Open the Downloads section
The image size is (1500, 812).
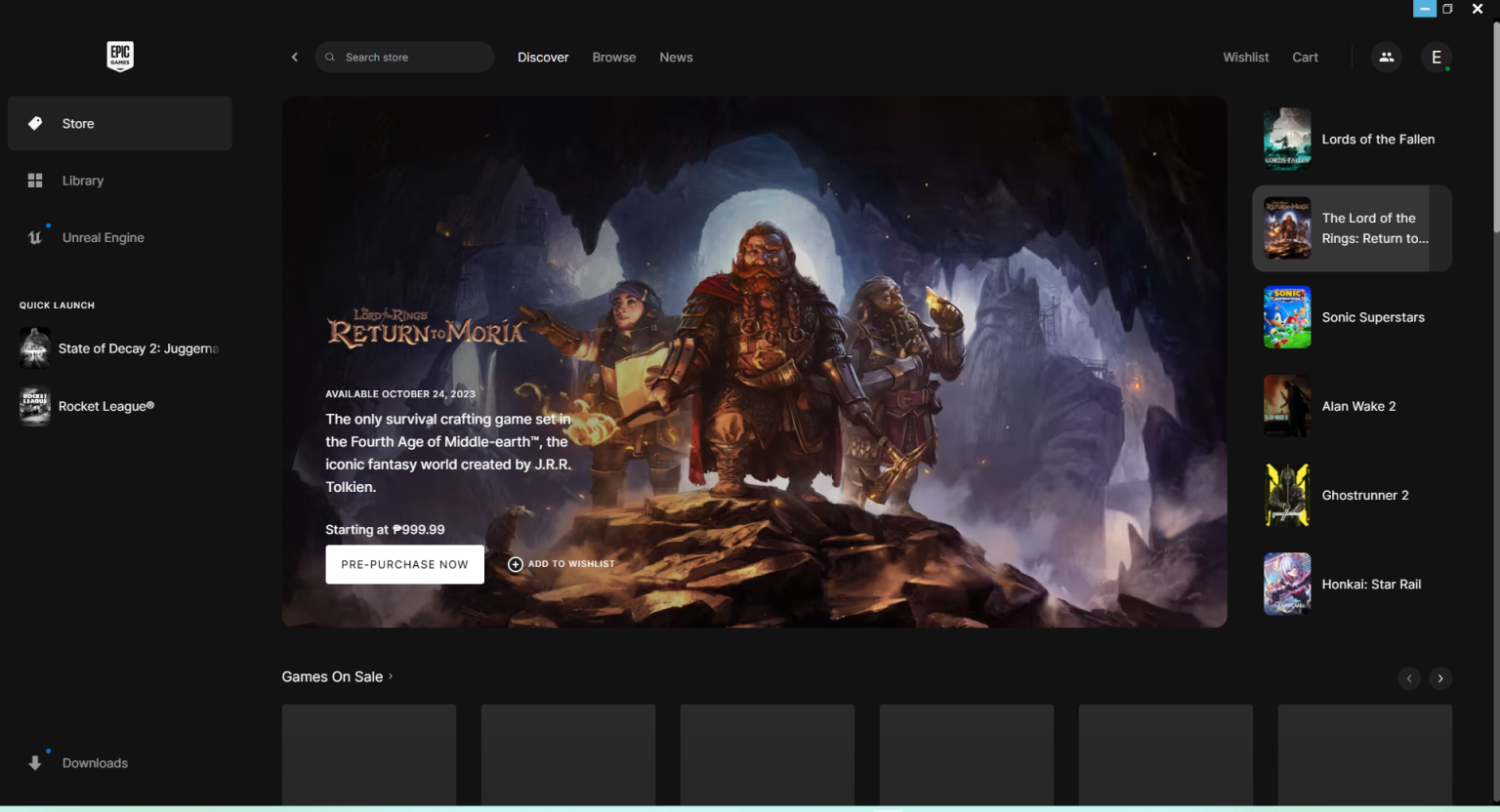[x=119, y=763]
